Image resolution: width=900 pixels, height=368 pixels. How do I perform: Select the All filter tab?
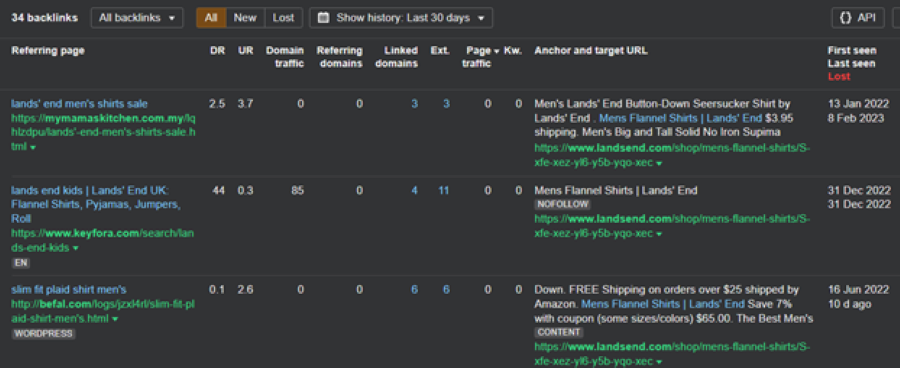[211, 18]
